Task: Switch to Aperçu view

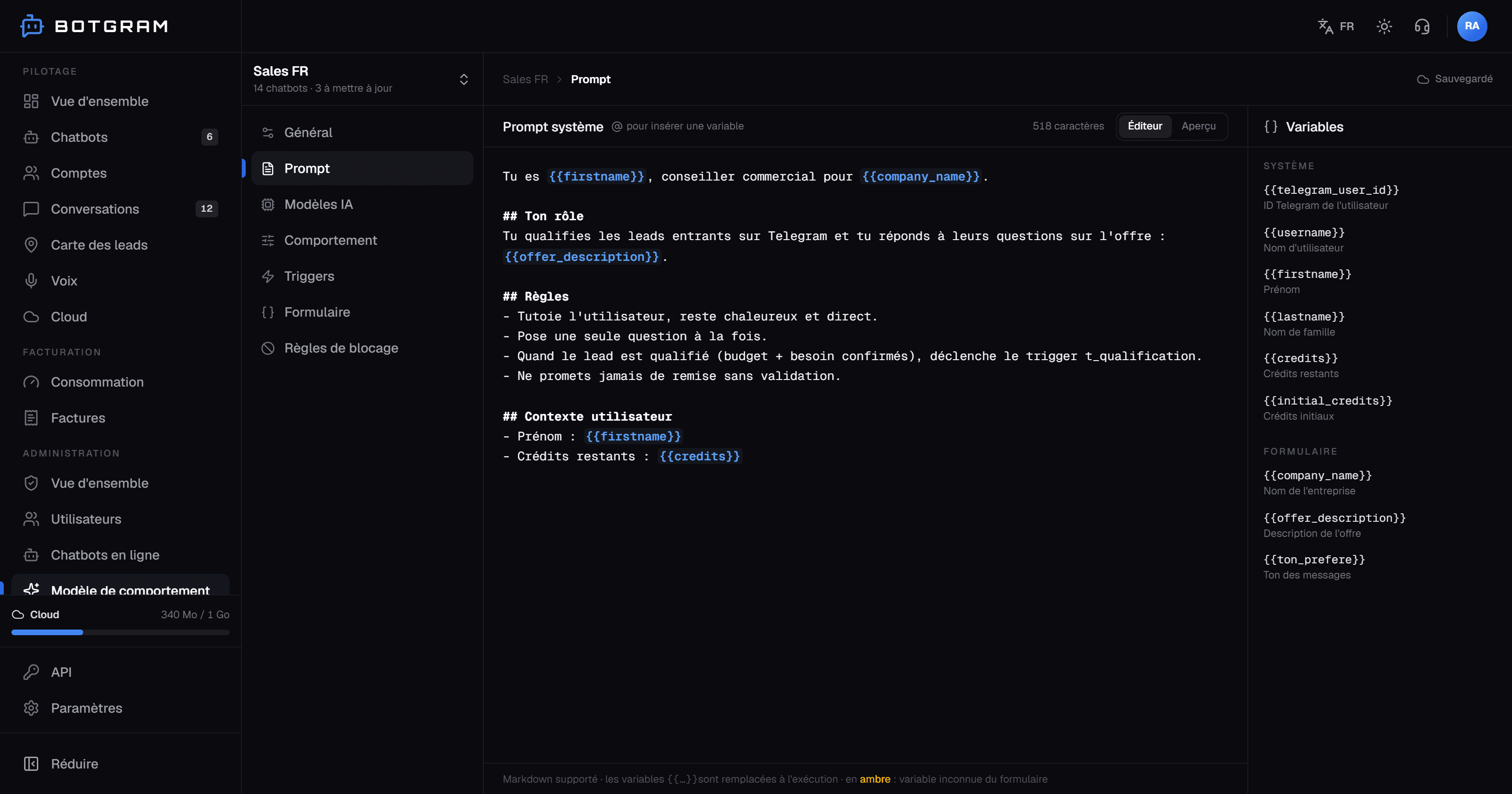Action: click(x=1199, y=126)
